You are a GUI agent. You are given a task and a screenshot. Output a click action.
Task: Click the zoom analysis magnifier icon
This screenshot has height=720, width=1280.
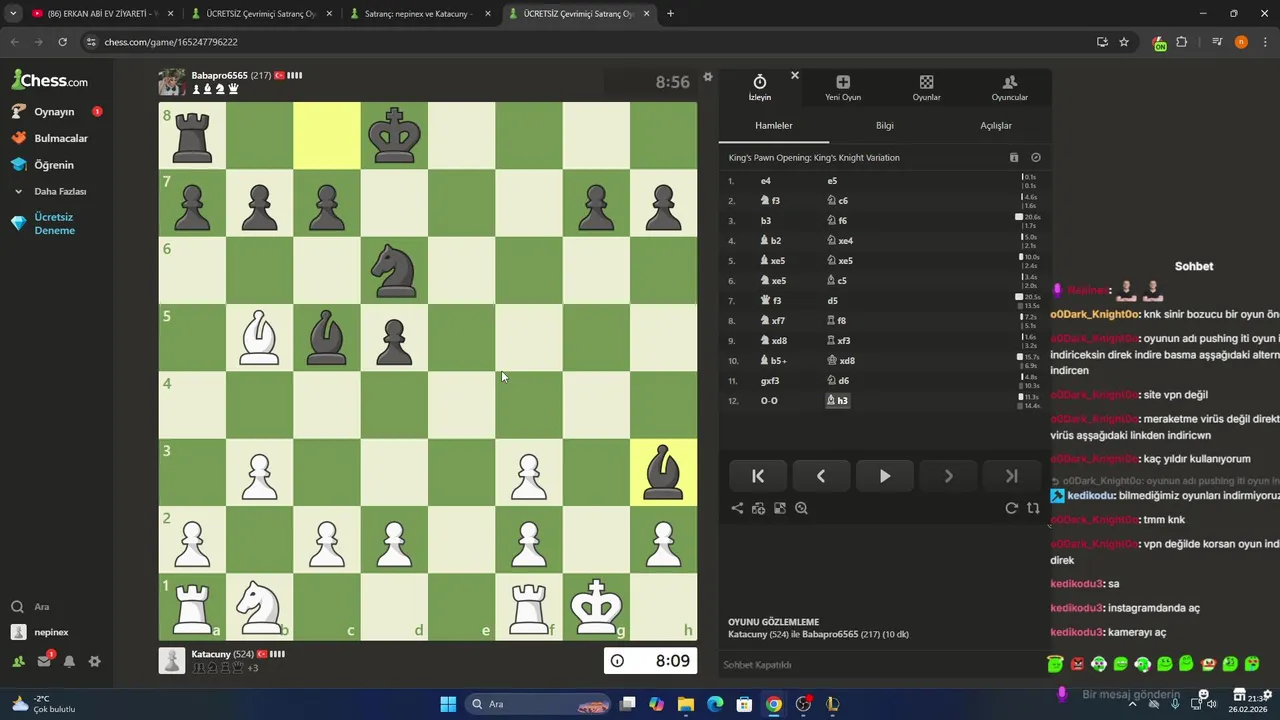coord(801,508)
